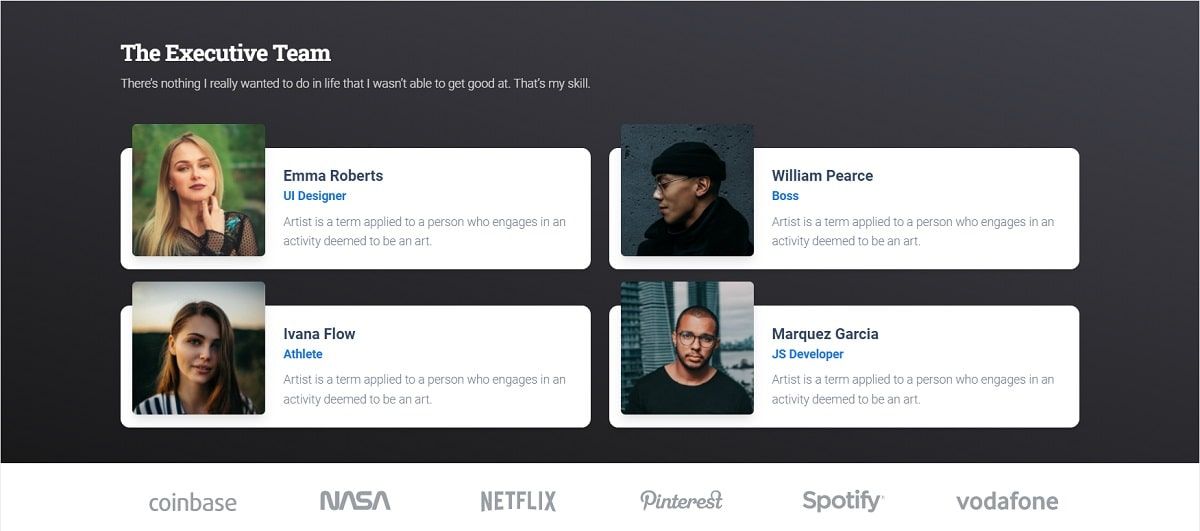Click the UI Designer role label
The height and width of the screenshot is (531, 1200).
[315, 197]
